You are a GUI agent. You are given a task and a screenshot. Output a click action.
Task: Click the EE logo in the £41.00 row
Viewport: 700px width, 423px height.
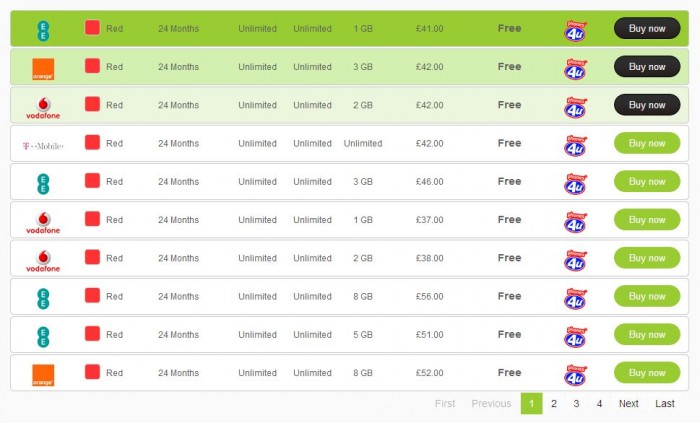tap(43, 29)
